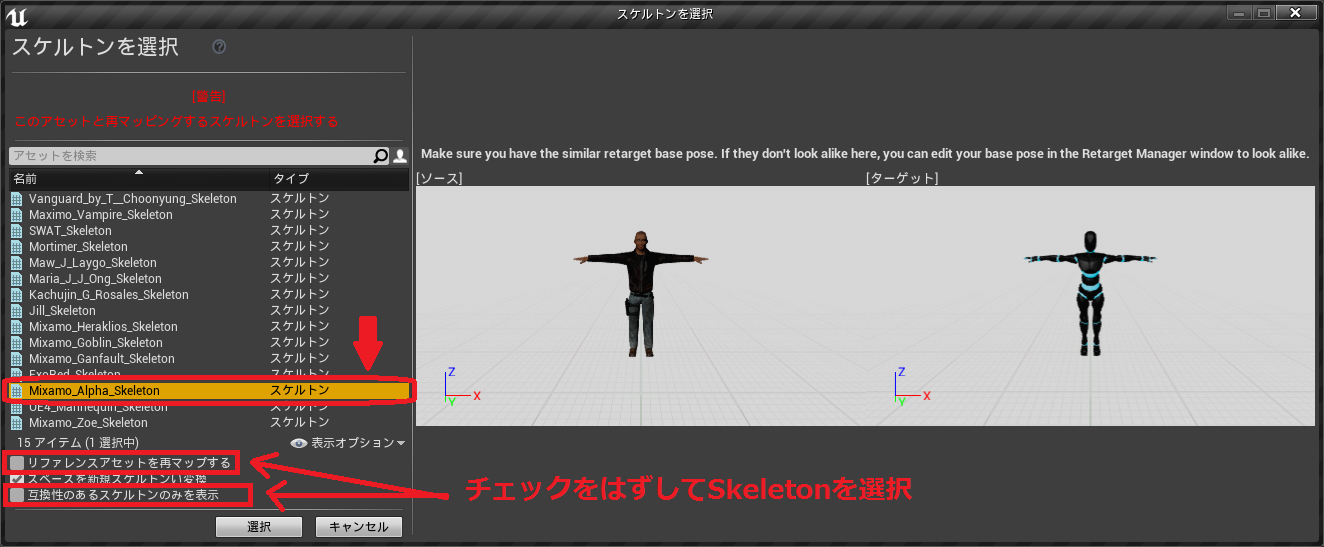Click the Unreal Engine logo icon

(16, 14)
